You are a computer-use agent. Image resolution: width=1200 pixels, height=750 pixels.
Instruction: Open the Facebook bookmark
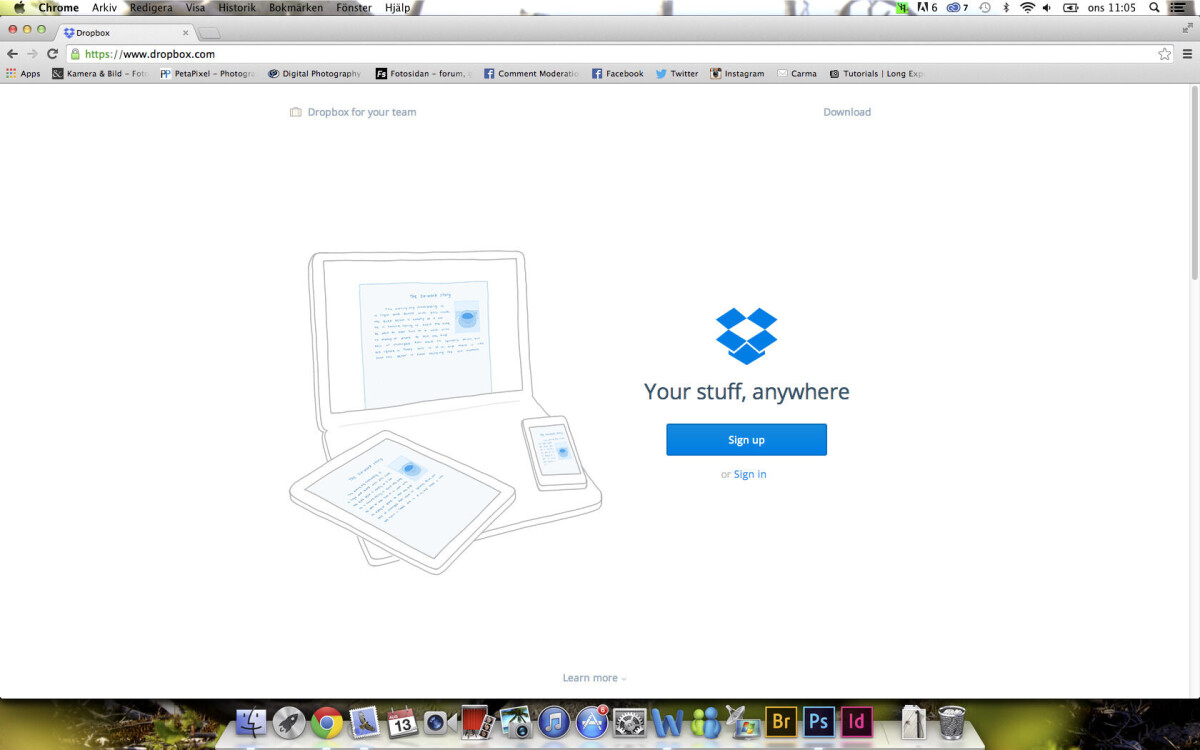[617, 74]
